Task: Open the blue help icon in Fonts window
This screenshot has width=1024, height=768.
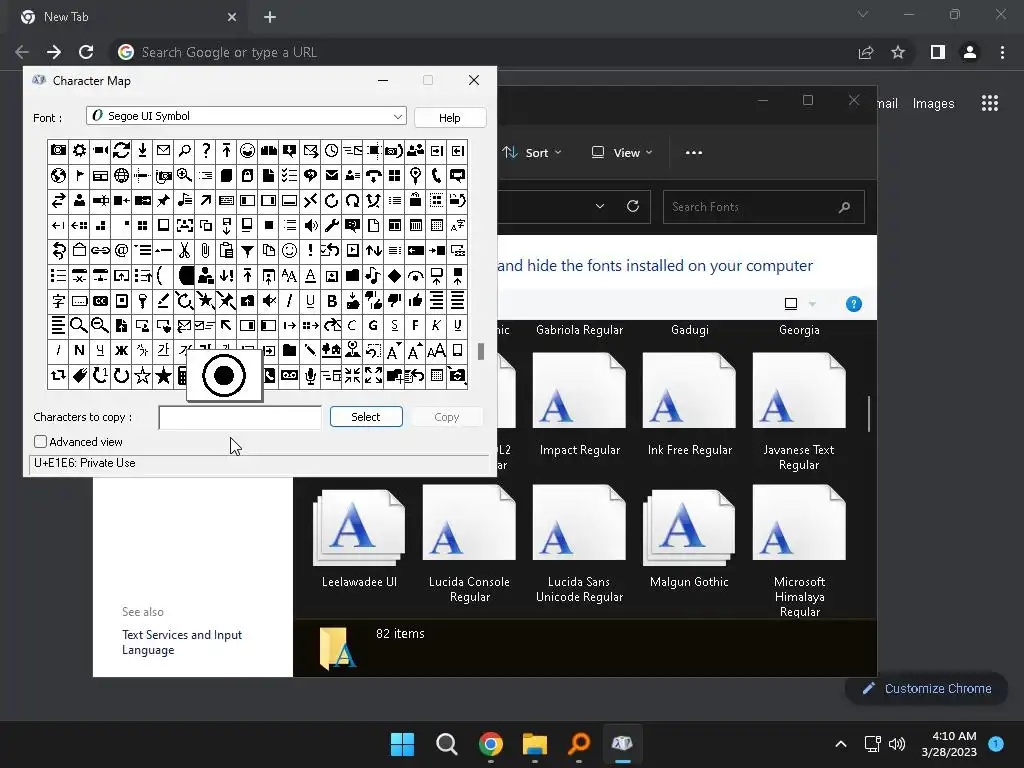Action: 854,304
